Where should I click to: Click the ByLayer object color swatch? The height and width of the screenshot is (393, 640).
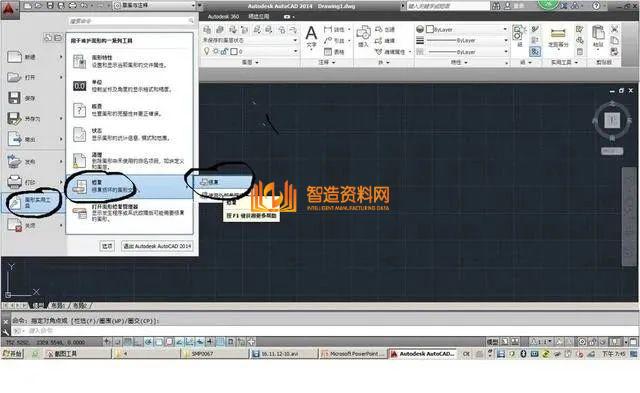point(429,29)
